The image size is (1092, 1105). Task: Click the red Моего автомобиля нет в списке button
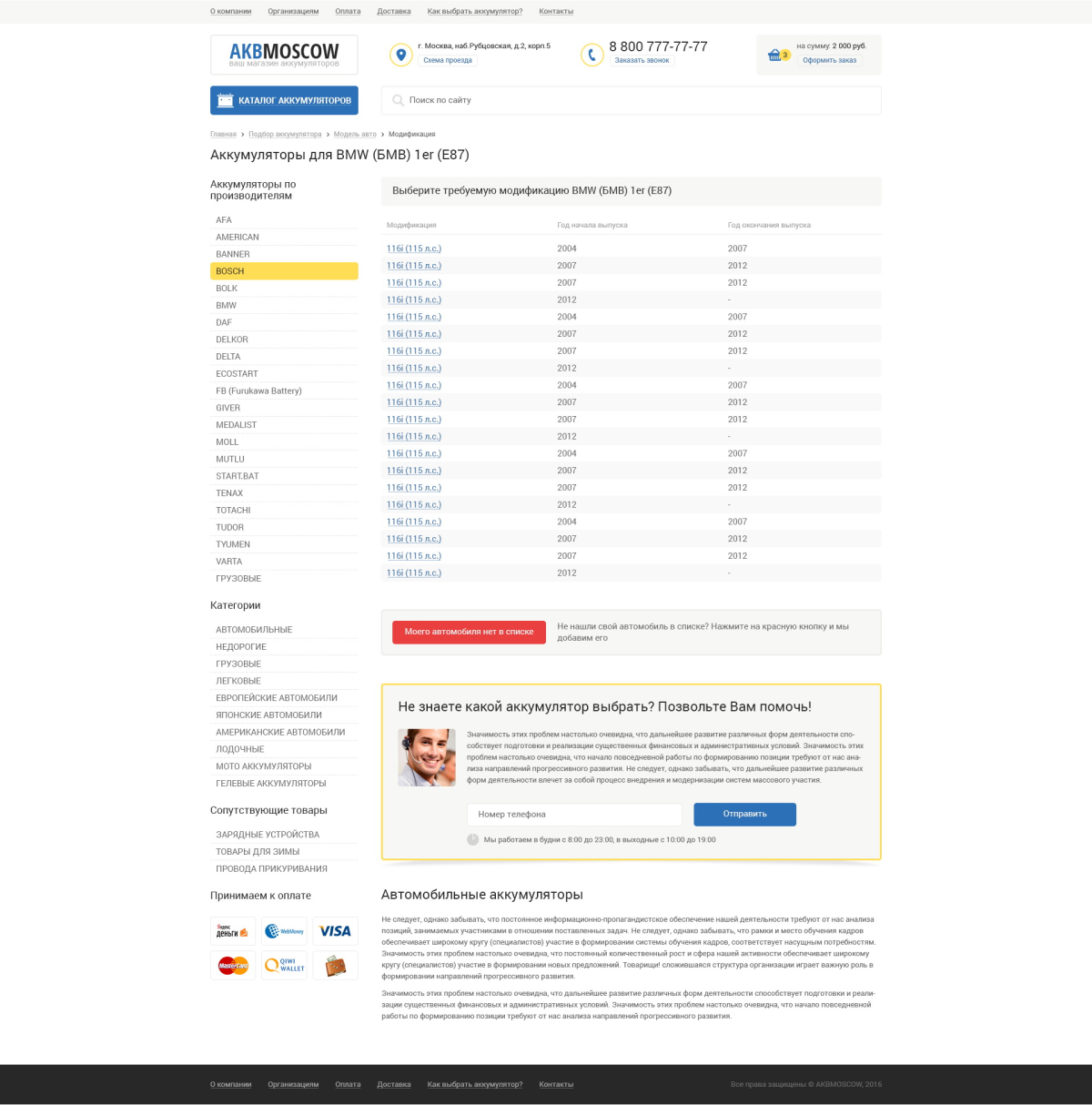[x=469, y=632]
